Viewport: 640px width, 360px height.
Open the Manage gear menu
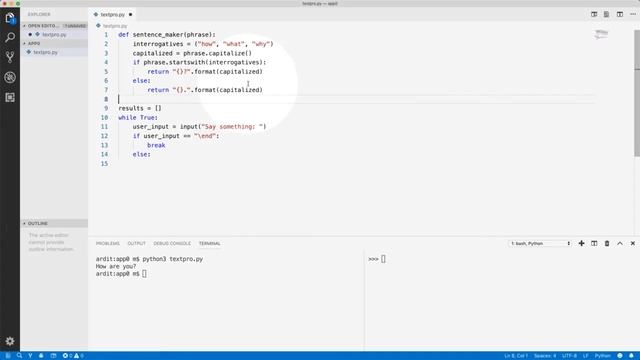coord(10,341)
